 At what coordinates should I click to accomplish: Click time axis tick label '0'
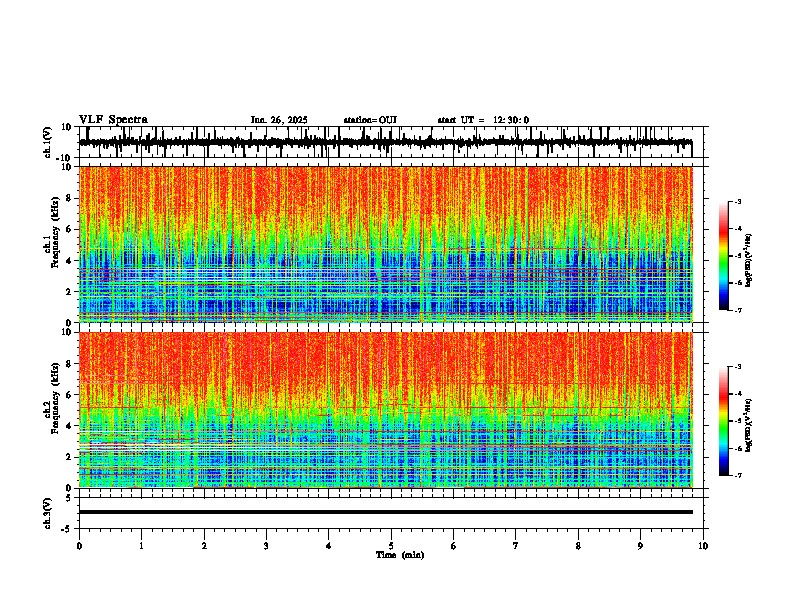[x=79, y=546]
